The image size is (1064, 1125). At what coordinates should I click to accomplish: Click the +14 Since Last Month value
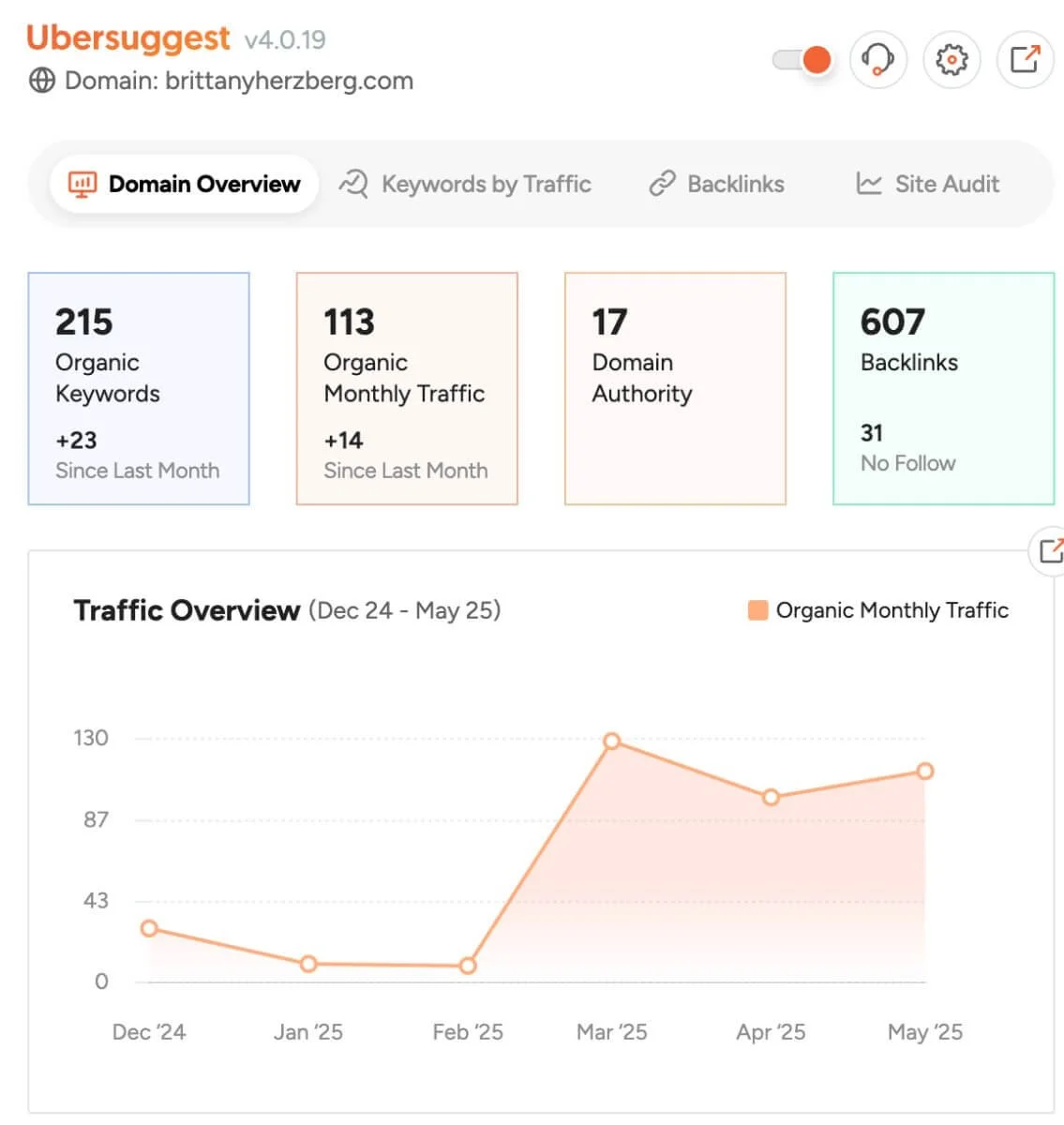pyautogui.click(x=343, y=440)
